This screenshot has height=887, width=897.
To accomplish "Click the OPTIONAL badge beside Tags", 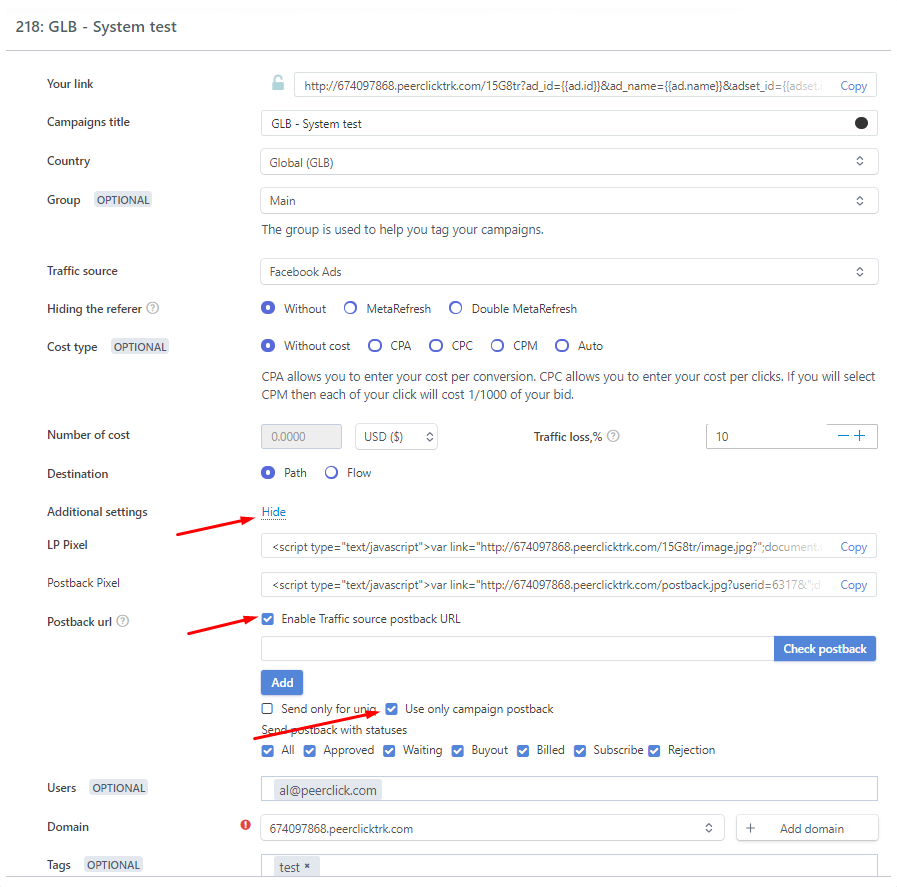I will pos(113,865).
